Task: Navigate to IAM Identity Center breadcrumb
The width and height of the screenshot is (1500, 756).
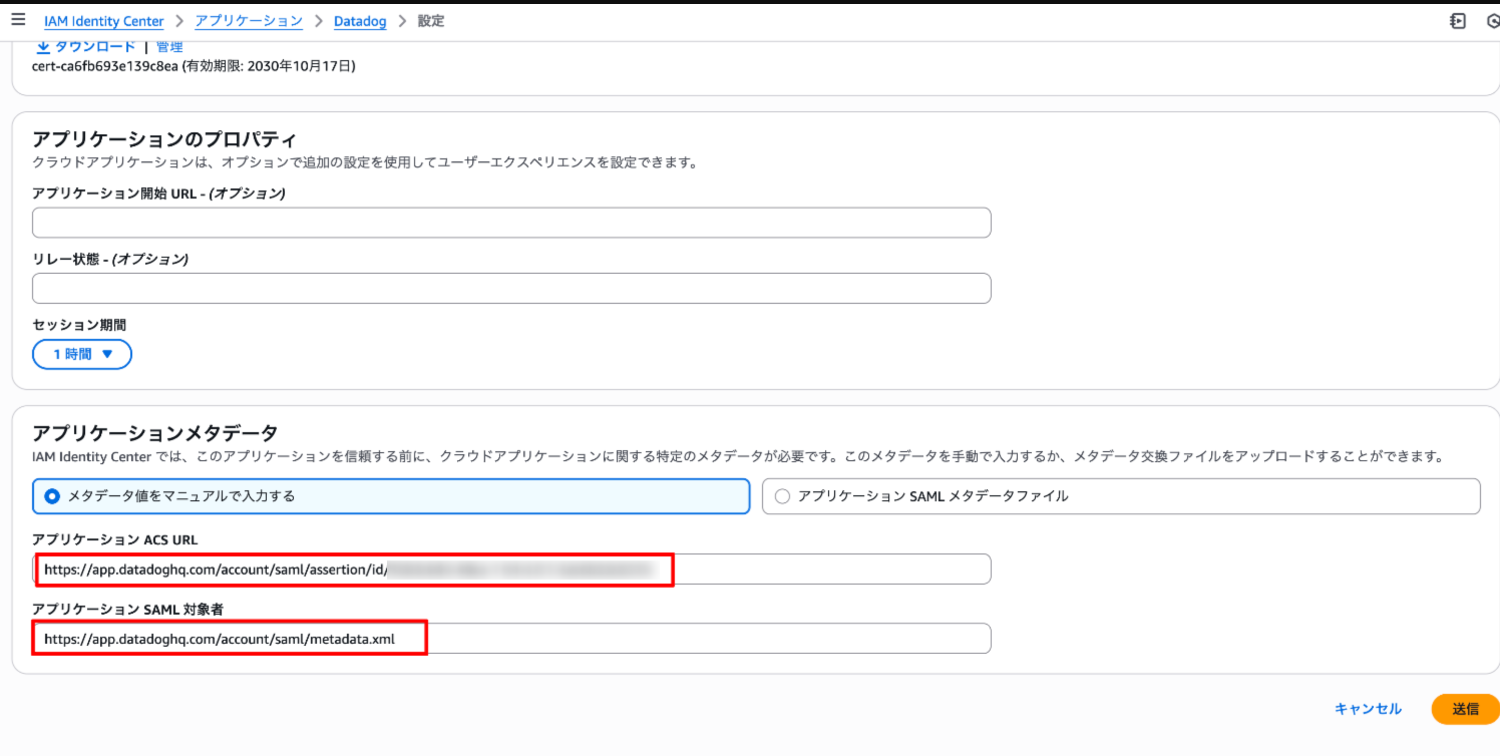Action: point(104,20)
